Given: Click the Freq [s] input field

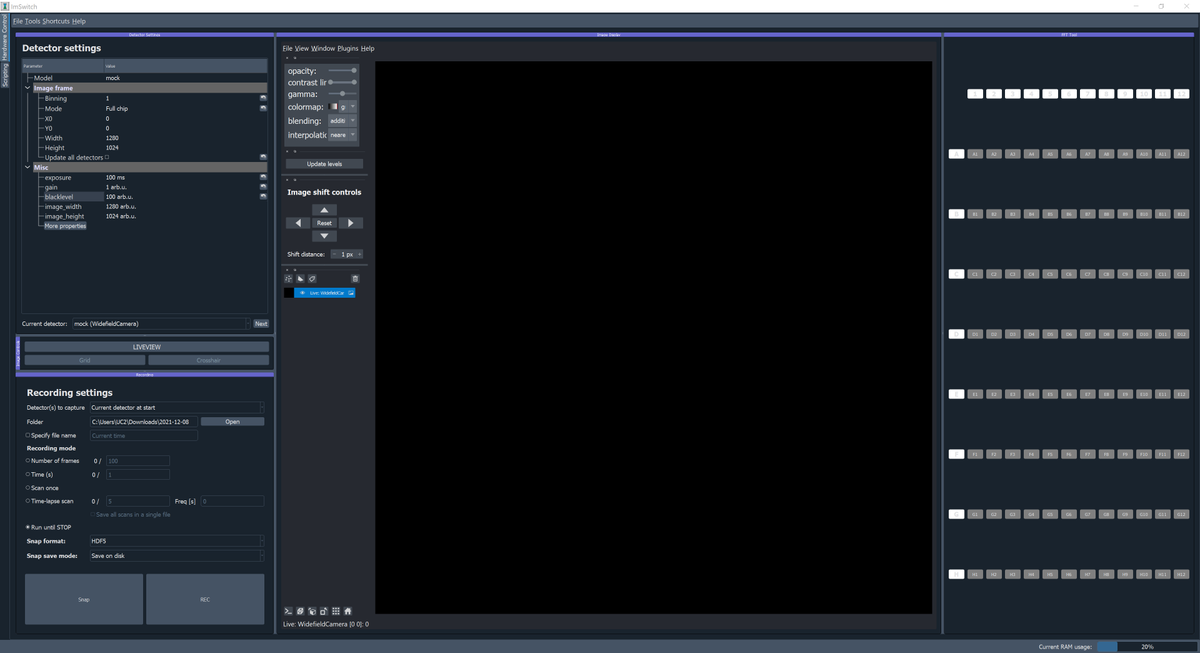Looking at the screenshot, I should tap(230, 501).
